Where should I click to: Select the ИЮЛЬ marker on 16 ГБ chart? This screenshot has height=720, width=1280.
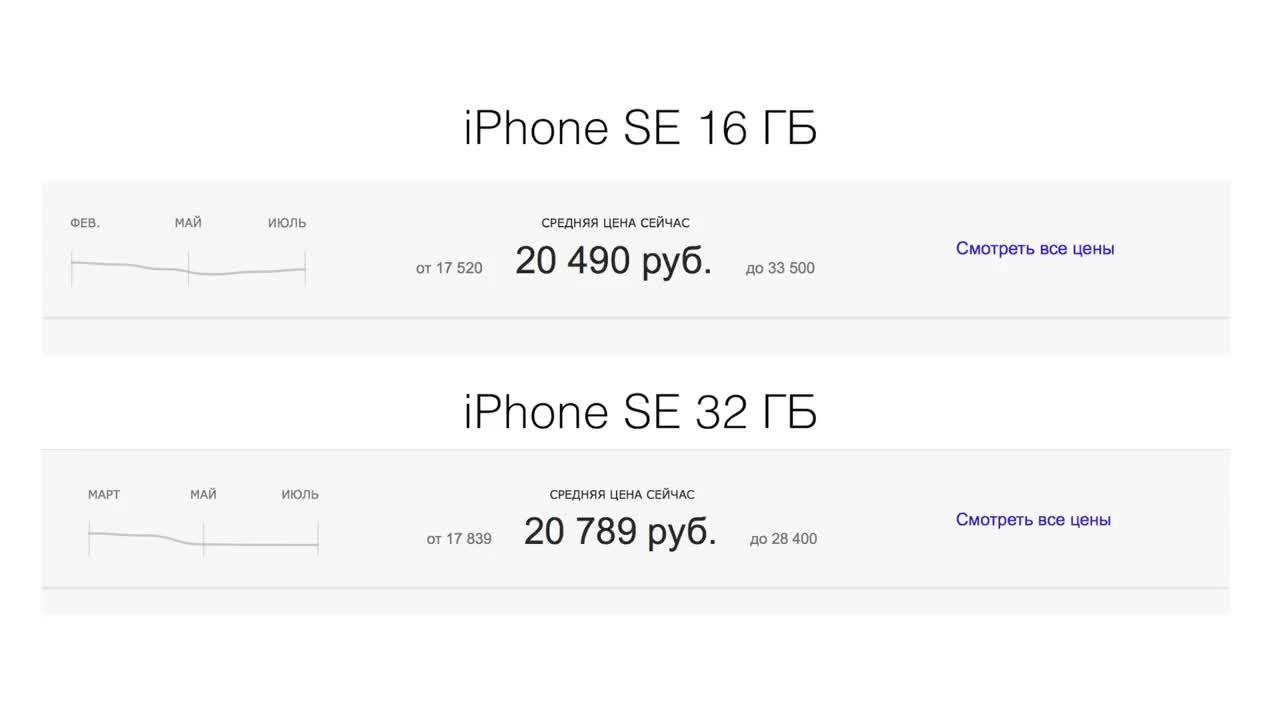287,223
